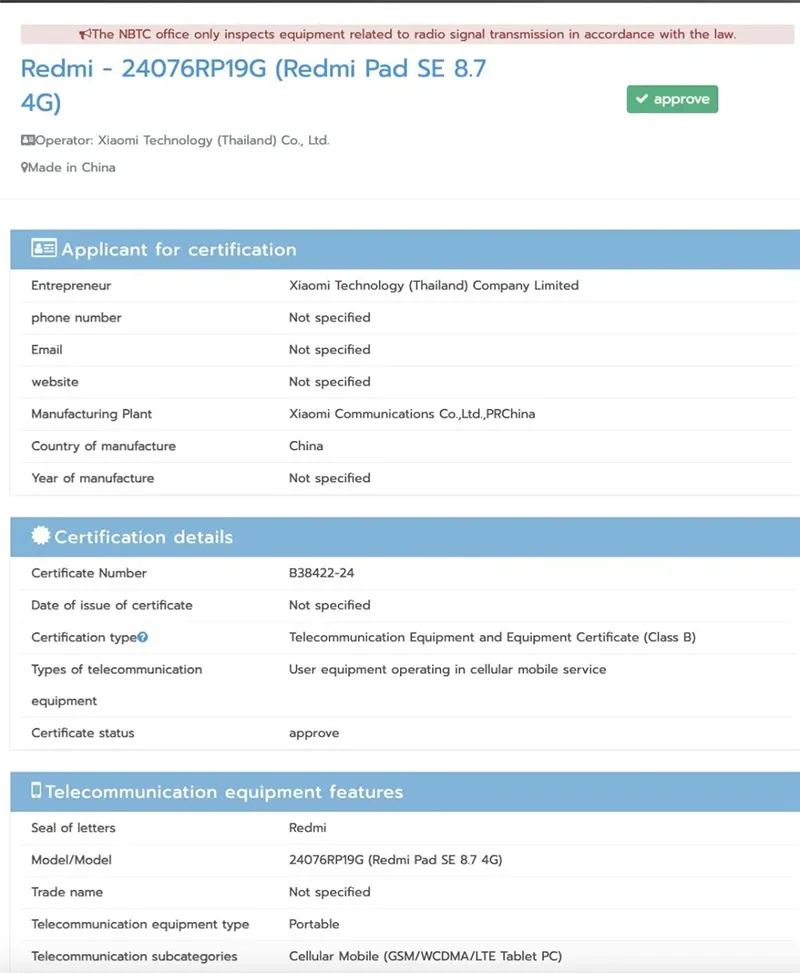800x973 pixels.
Task: Click the phone number label
Action: tap(76, 318)
